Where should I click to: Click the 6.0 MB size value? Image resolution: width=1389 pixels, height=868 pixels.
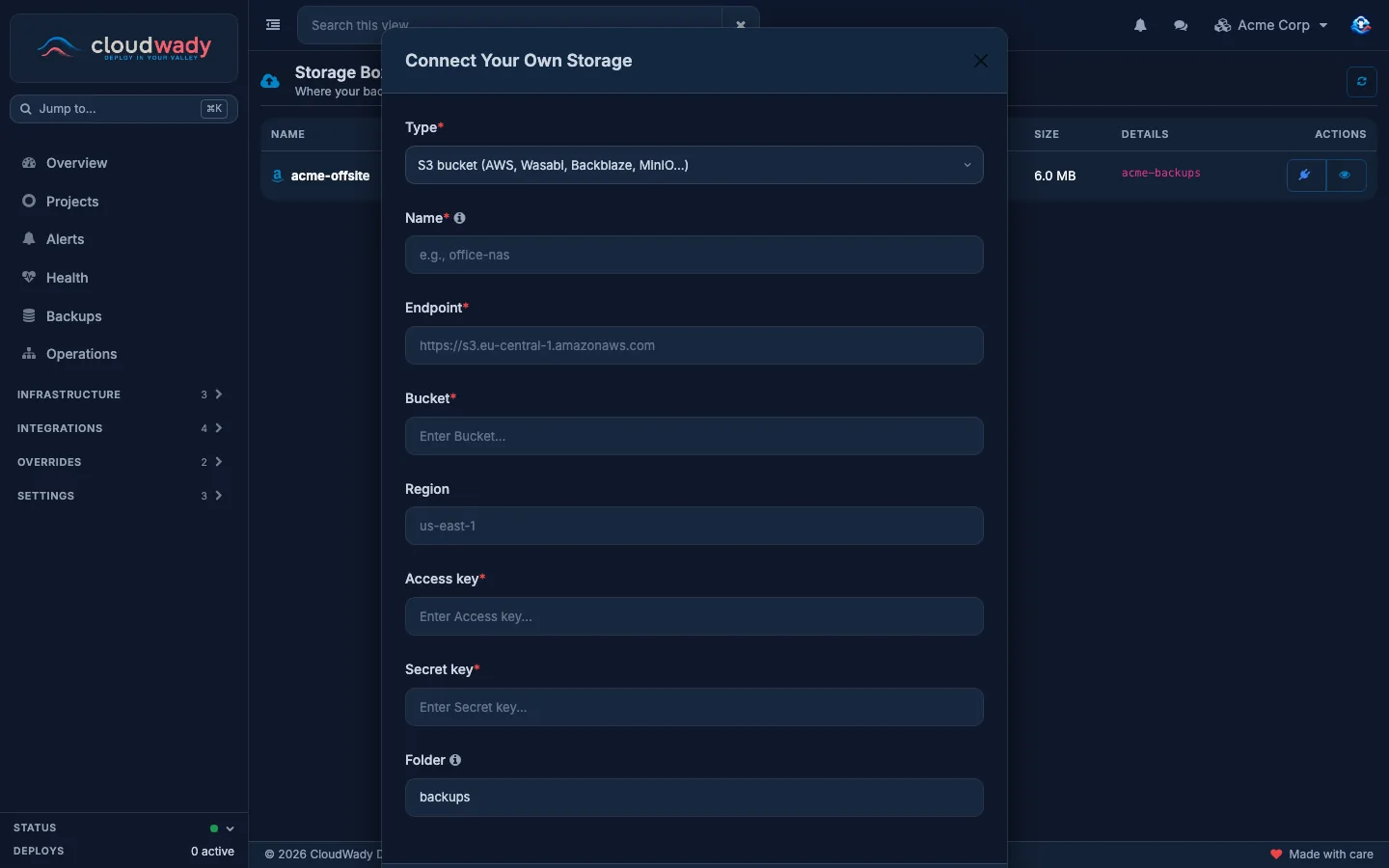click(x=1054, y=176)
